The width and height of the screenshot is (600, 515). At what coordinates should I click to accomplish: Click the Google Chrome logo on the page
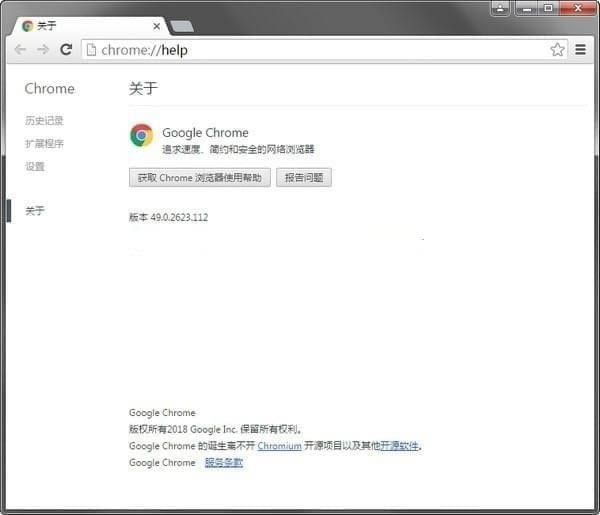point(142,135)
